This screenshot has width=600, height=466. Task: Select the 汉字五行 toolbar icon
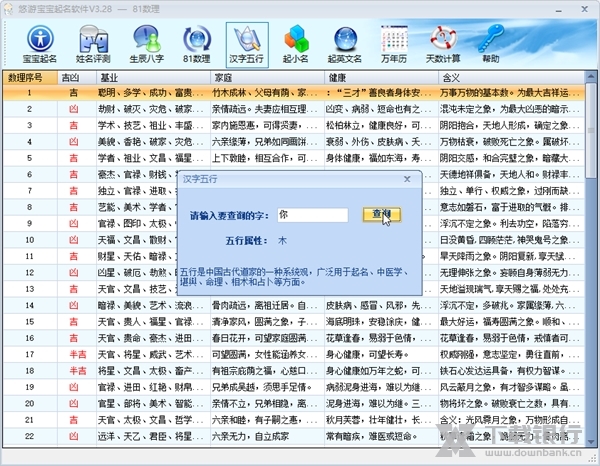click(x=247, y=45)
